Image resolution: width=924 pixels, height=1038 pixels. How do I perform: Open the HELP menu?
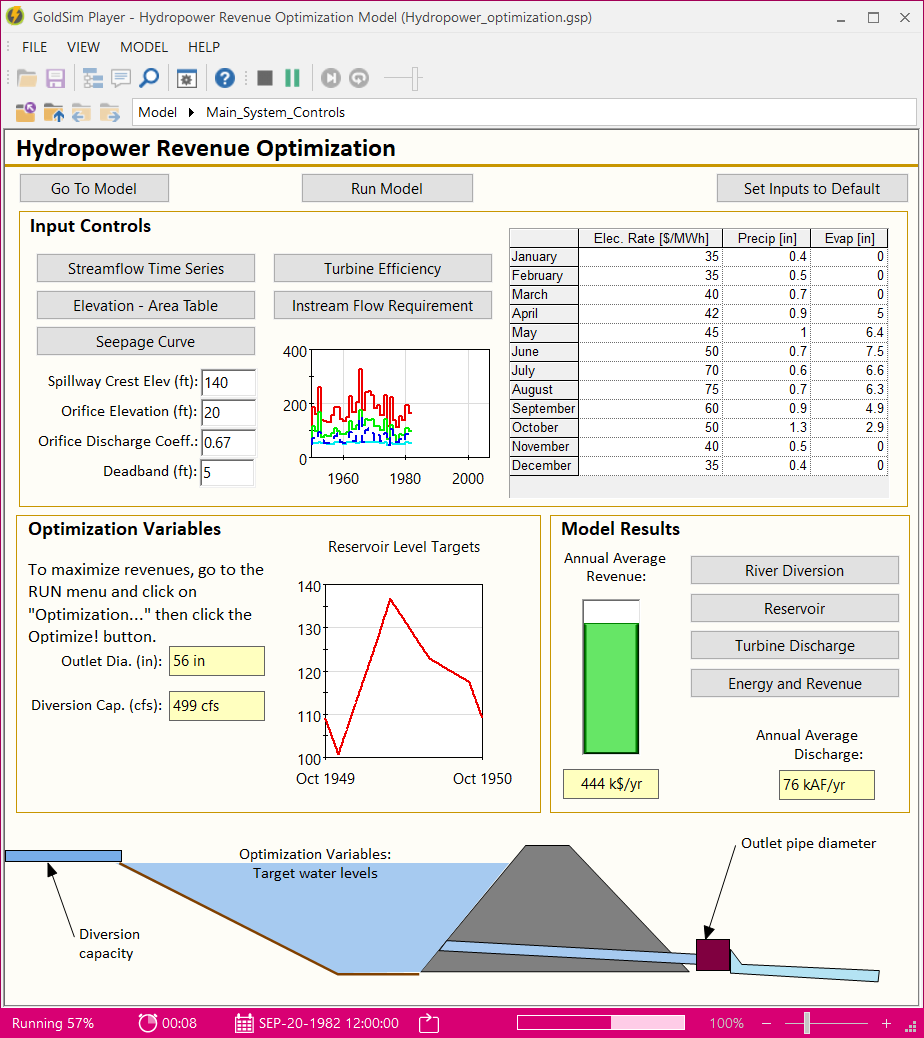204,48
